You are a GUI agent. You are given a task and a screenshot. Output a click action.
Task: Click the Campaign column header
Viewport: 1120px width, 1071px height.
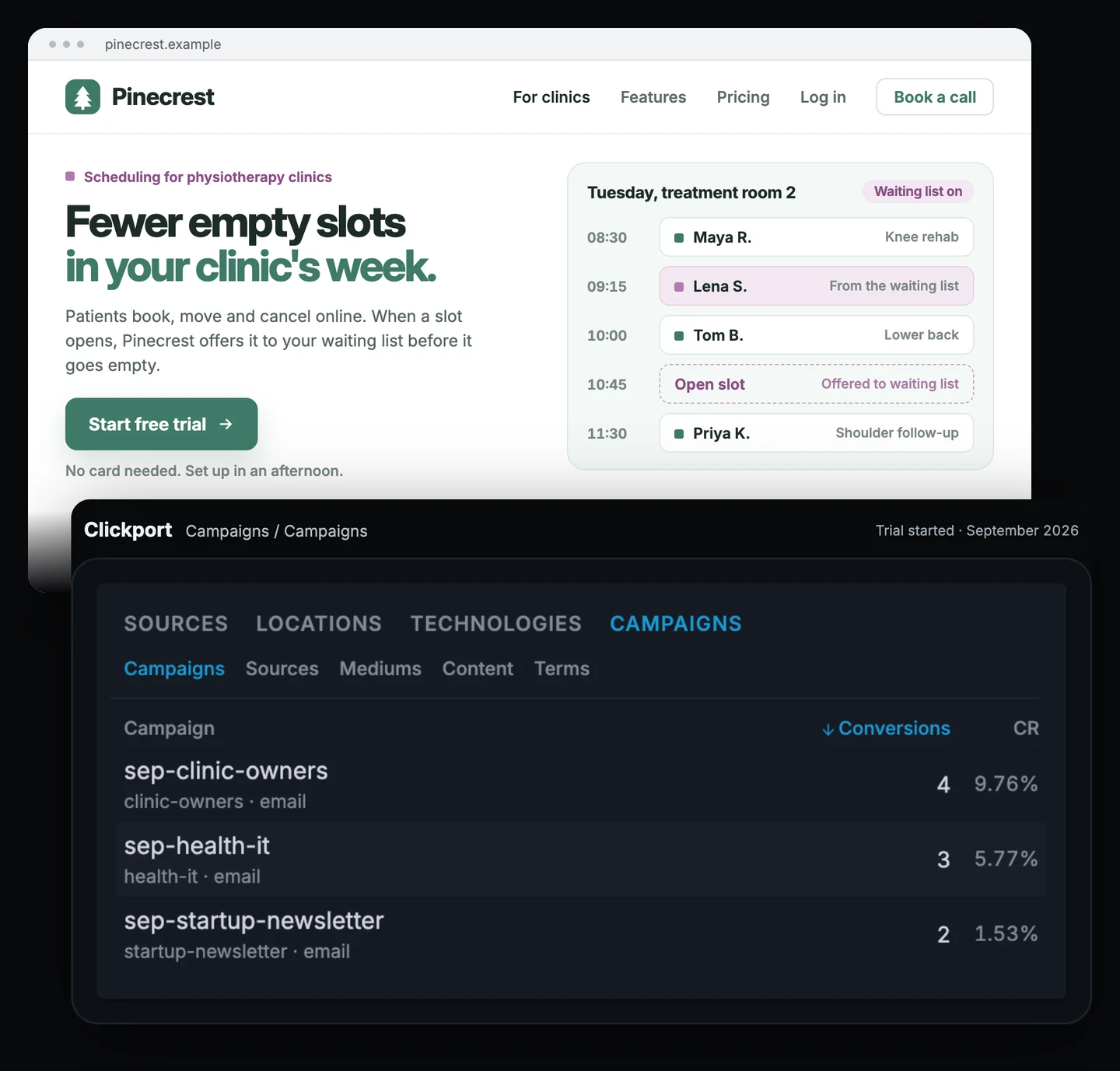click(x=170, y=729)
